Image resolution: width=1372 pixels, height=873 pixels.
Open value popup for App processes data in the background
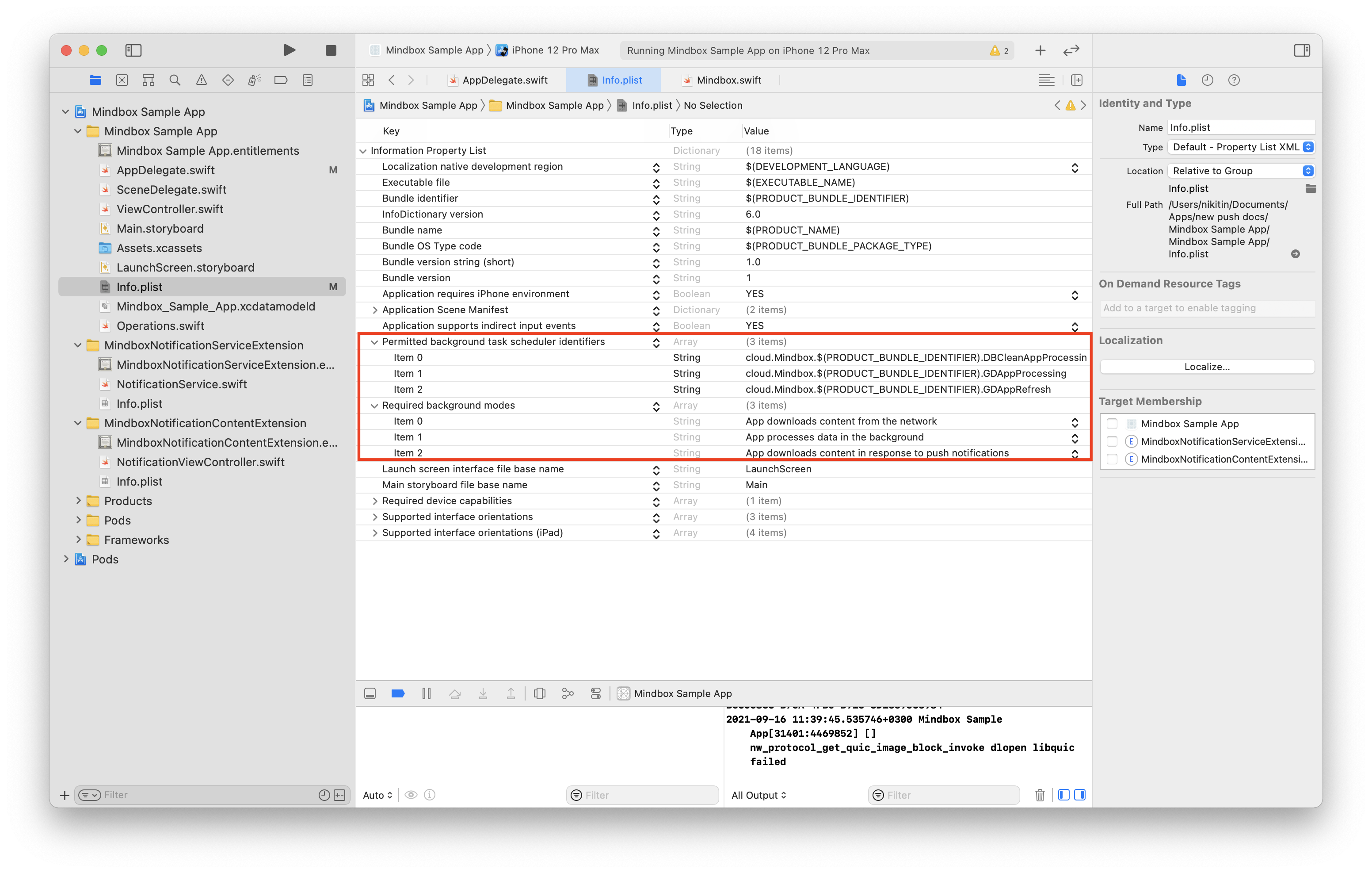(x=1075, y=438)
